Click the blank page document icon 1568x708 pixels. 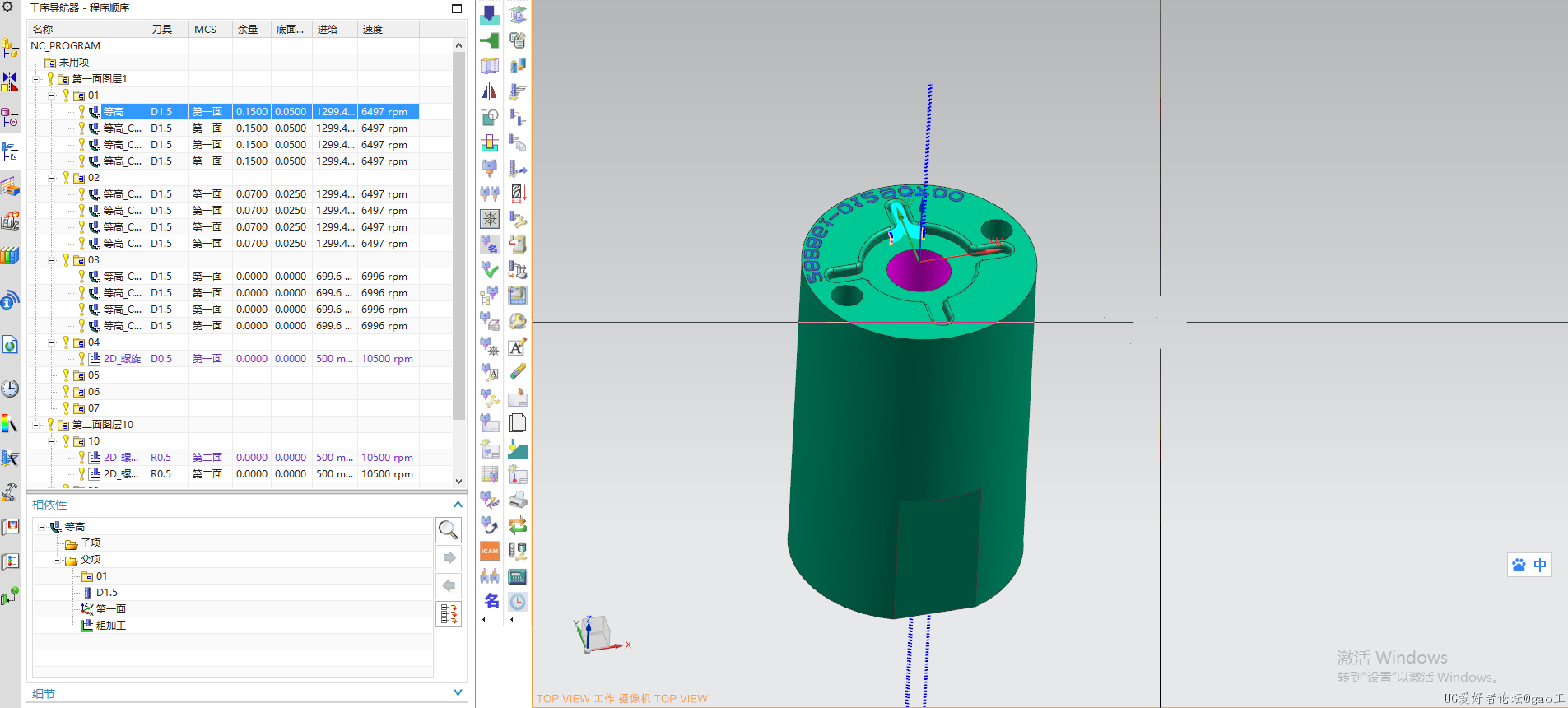518,423
